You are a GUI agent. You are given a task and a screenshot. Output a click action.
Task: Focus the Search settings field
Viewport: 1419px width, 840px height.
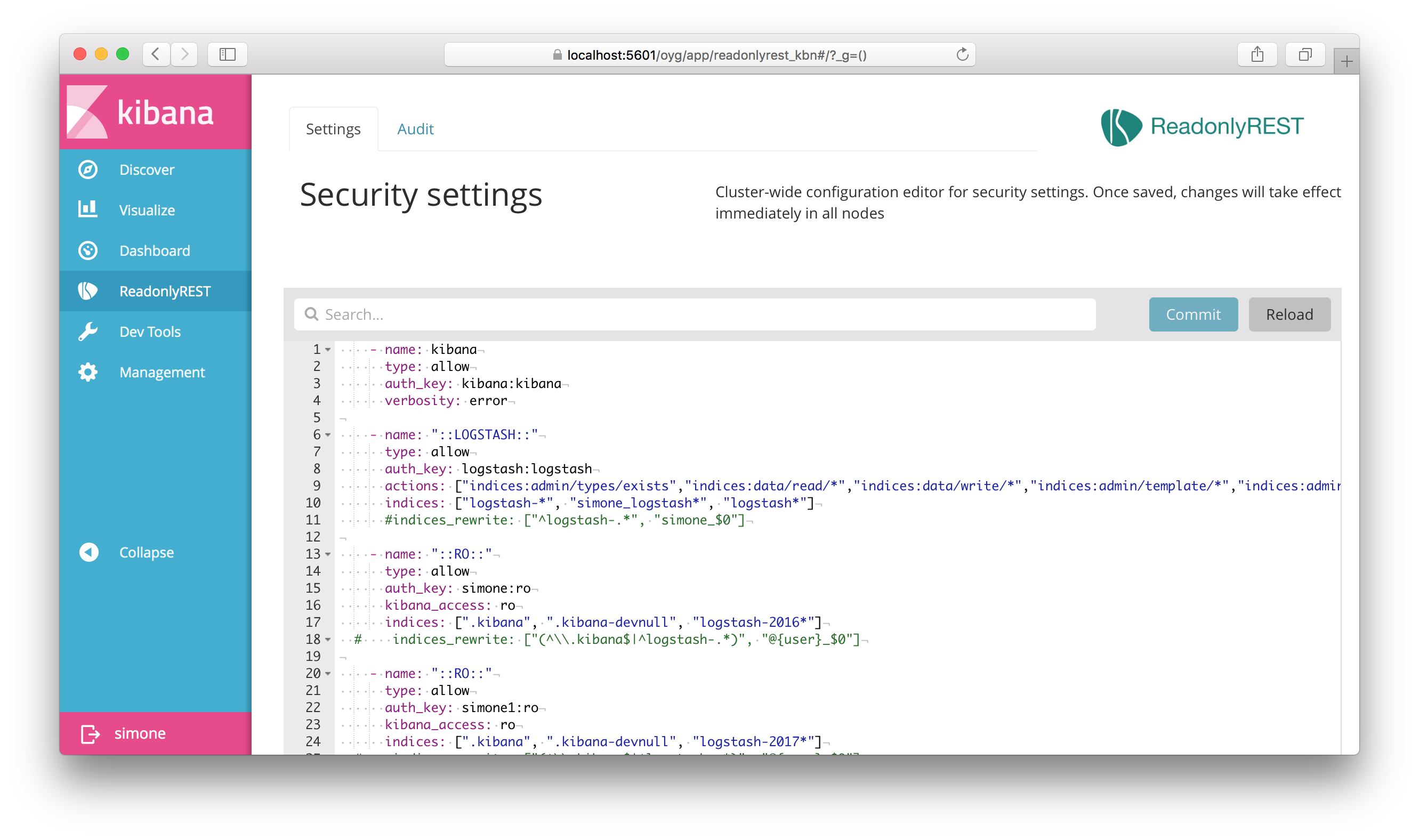(695, 314)
